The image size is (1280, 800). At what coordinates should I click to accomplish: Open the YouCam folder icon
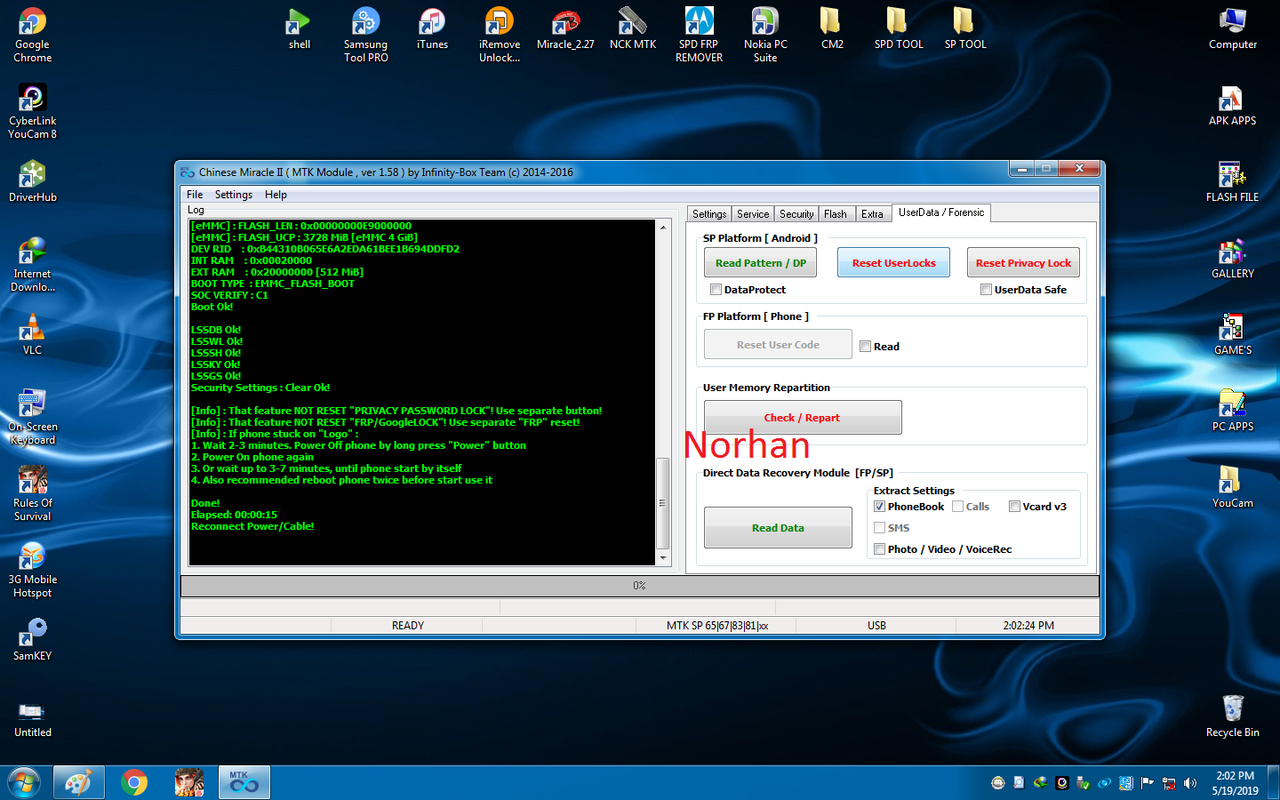click(x=1232, y=488)
